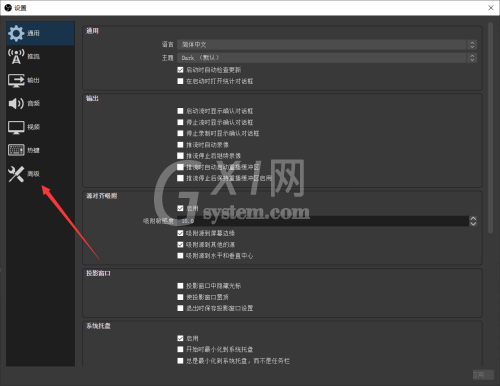The width and height of the screenshot is (500, 386).
Task: Open the 主题 theme Dark dropdown
Action: (327, 58)
